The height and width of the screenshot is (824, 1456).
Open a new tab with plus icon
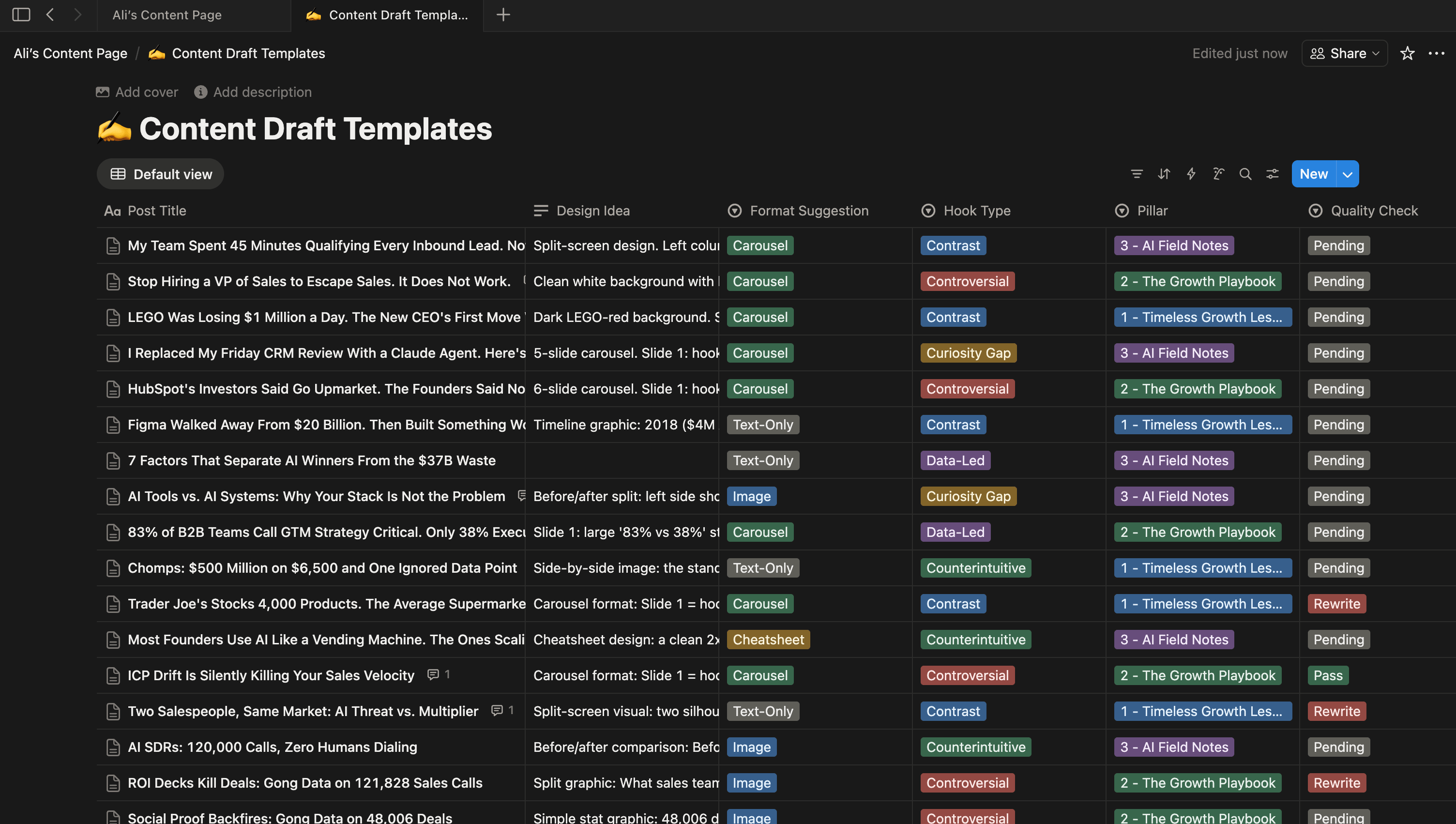point(503,15)
